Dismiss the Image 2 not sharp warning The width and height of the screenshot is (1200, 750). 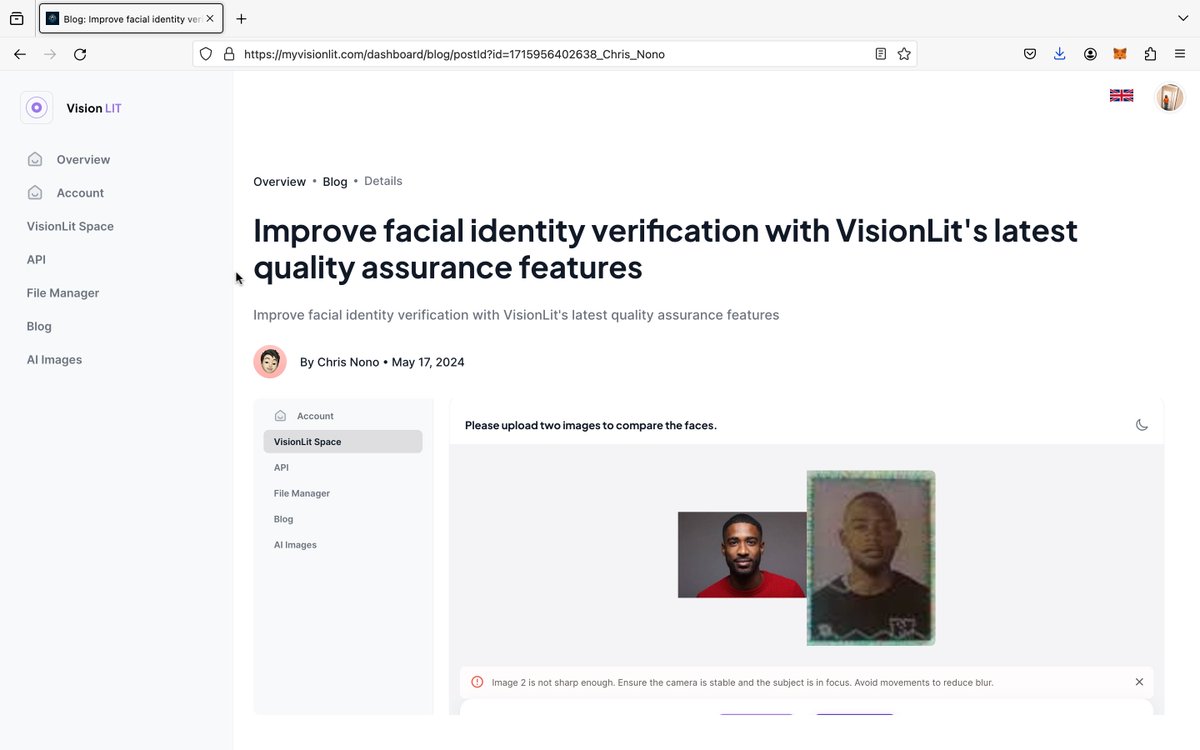[1139, 682]
